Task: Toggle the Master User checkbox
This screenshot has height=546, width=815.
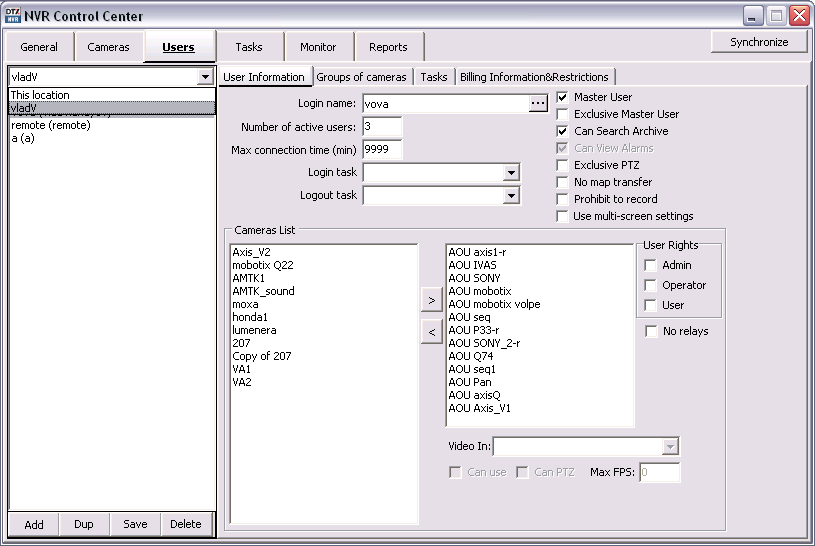Action: [x=562, y=97]
